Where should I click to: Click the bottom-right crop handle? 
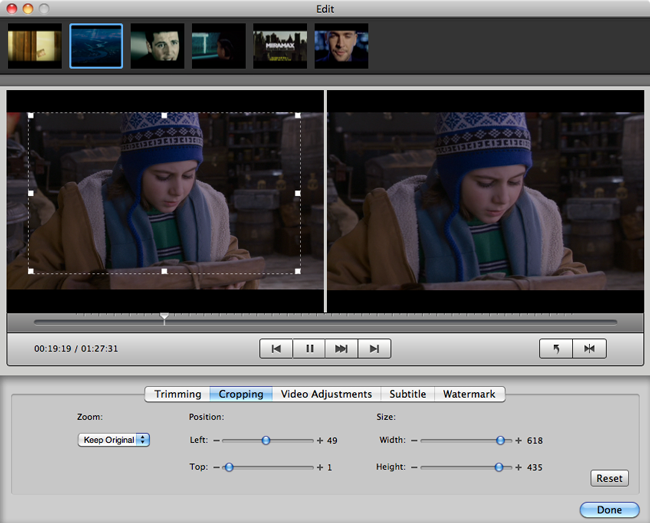coord(298,271)
